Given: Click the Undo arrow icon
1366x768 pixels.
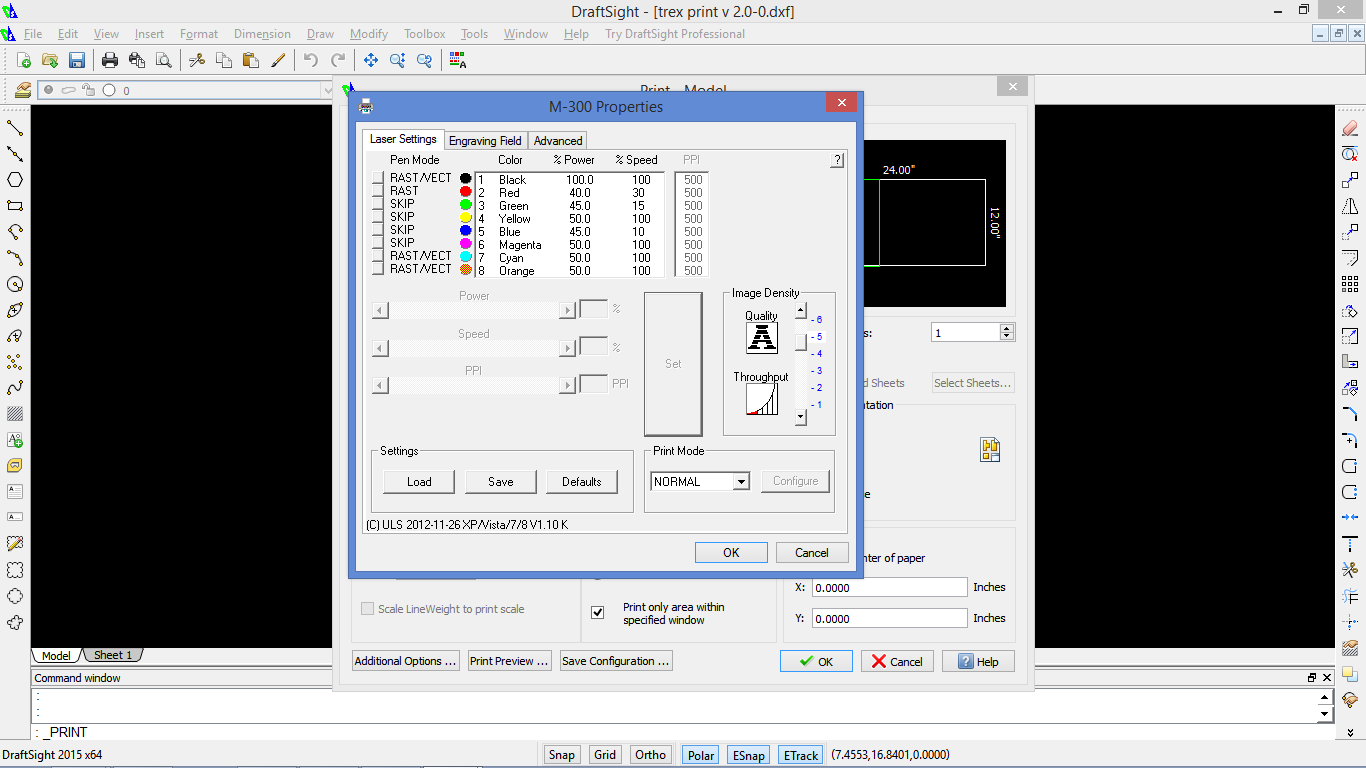Looking at the screenshot, I should 311,60.
